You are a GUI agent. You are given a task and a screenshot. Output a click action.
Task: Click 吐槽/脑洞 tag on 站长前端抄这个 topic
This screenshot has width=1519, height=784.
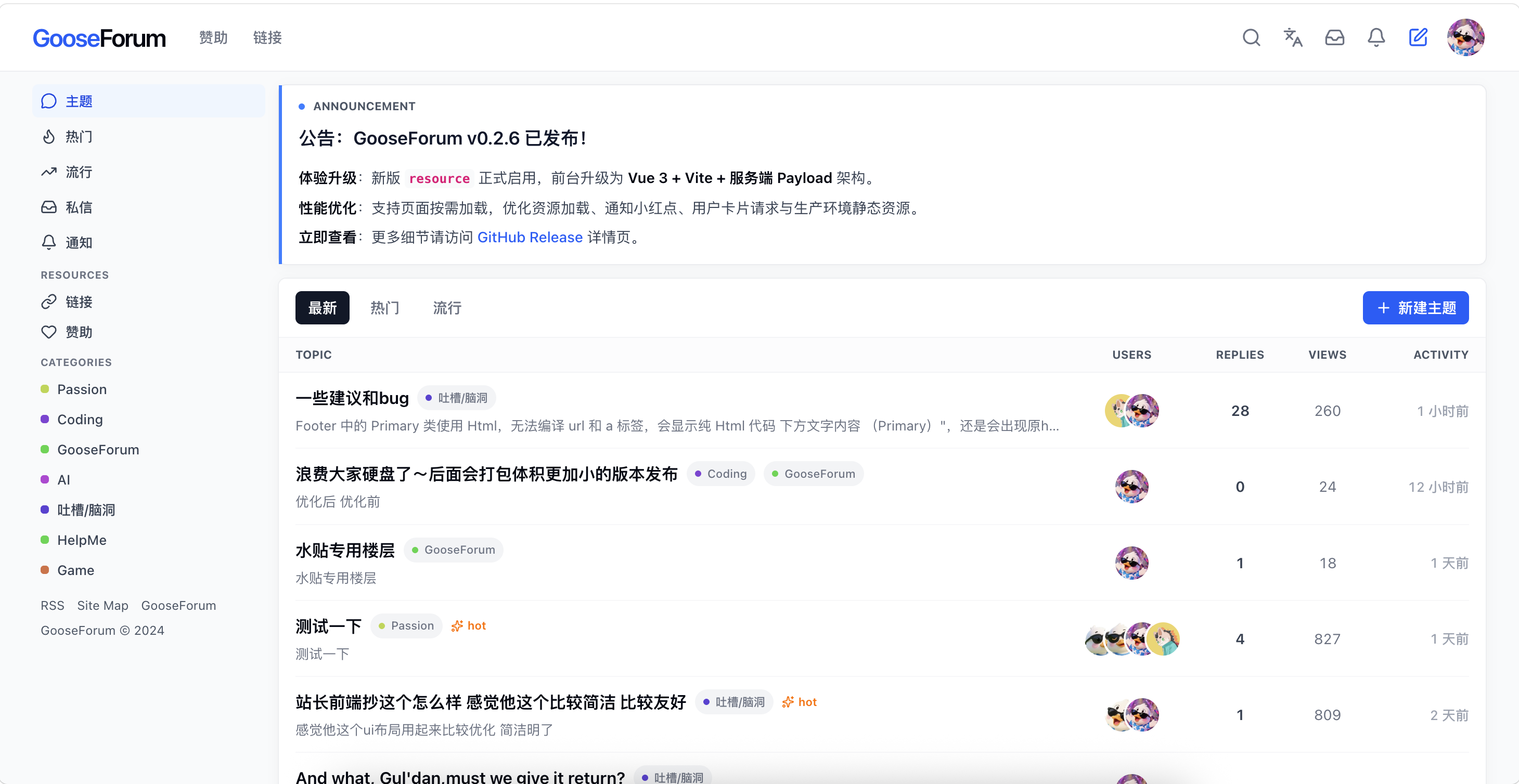click(734, 702)
